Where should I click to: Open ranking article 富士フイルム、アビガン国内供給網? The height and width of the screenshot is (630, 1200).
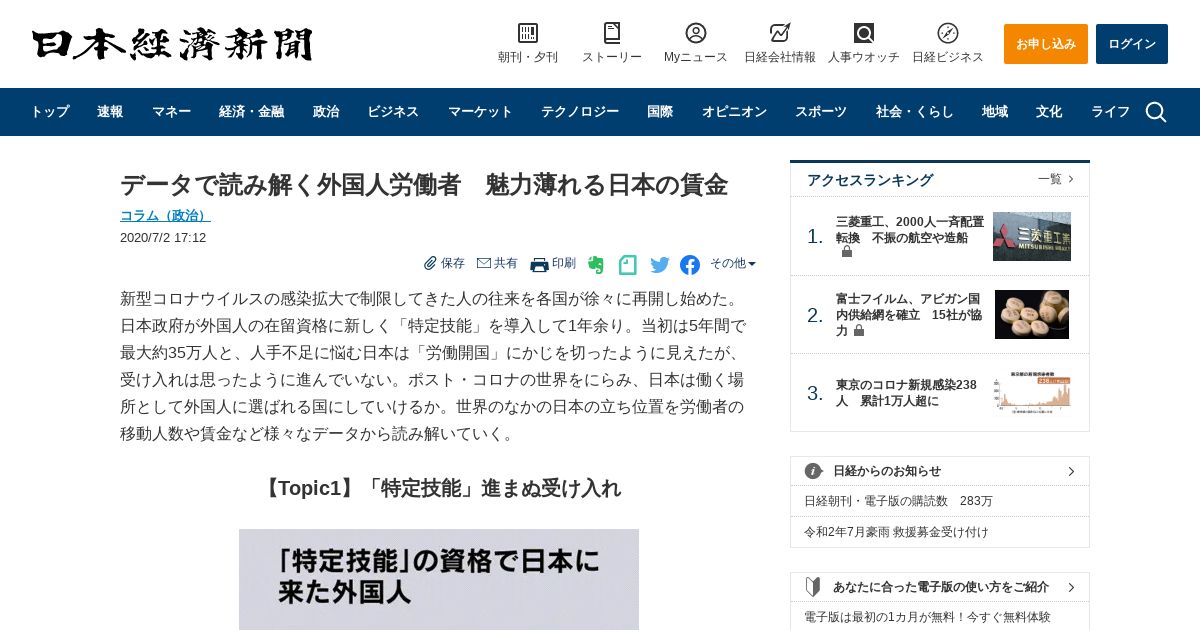[x=909, y=314]
